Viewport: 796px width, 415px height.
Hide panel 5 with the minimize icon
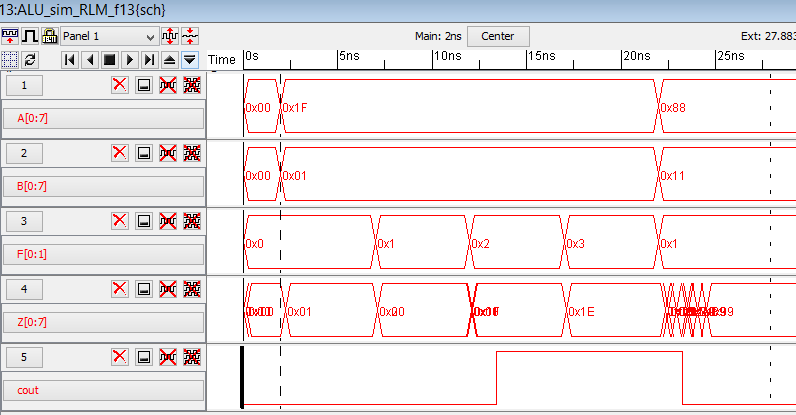point(144,357)
